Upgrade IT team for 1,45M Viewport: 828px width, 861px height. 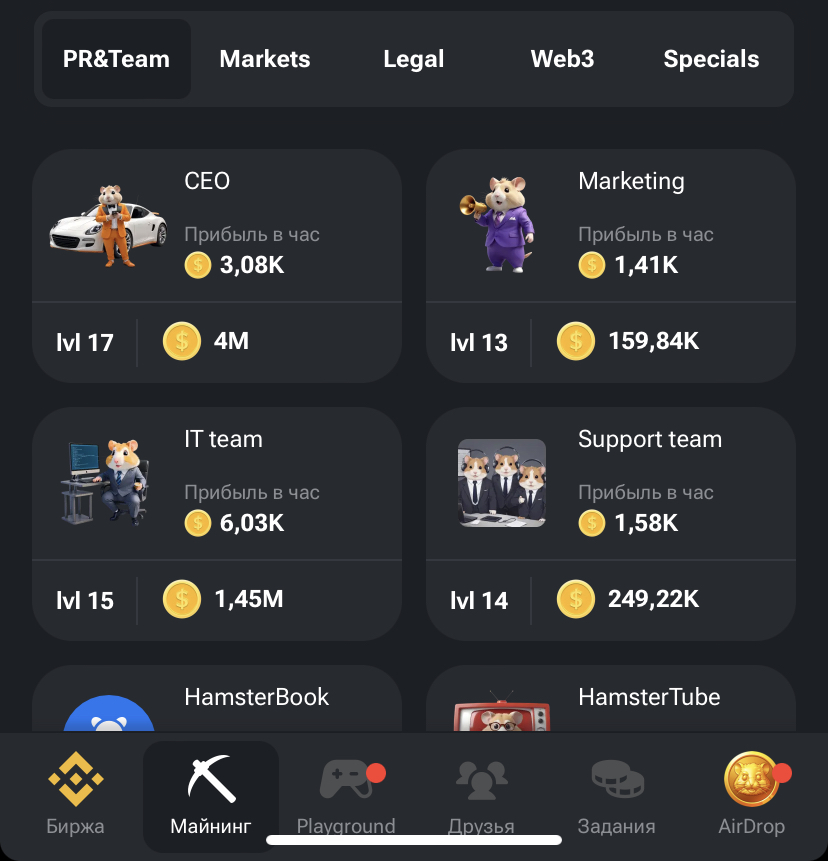(217, 600)
